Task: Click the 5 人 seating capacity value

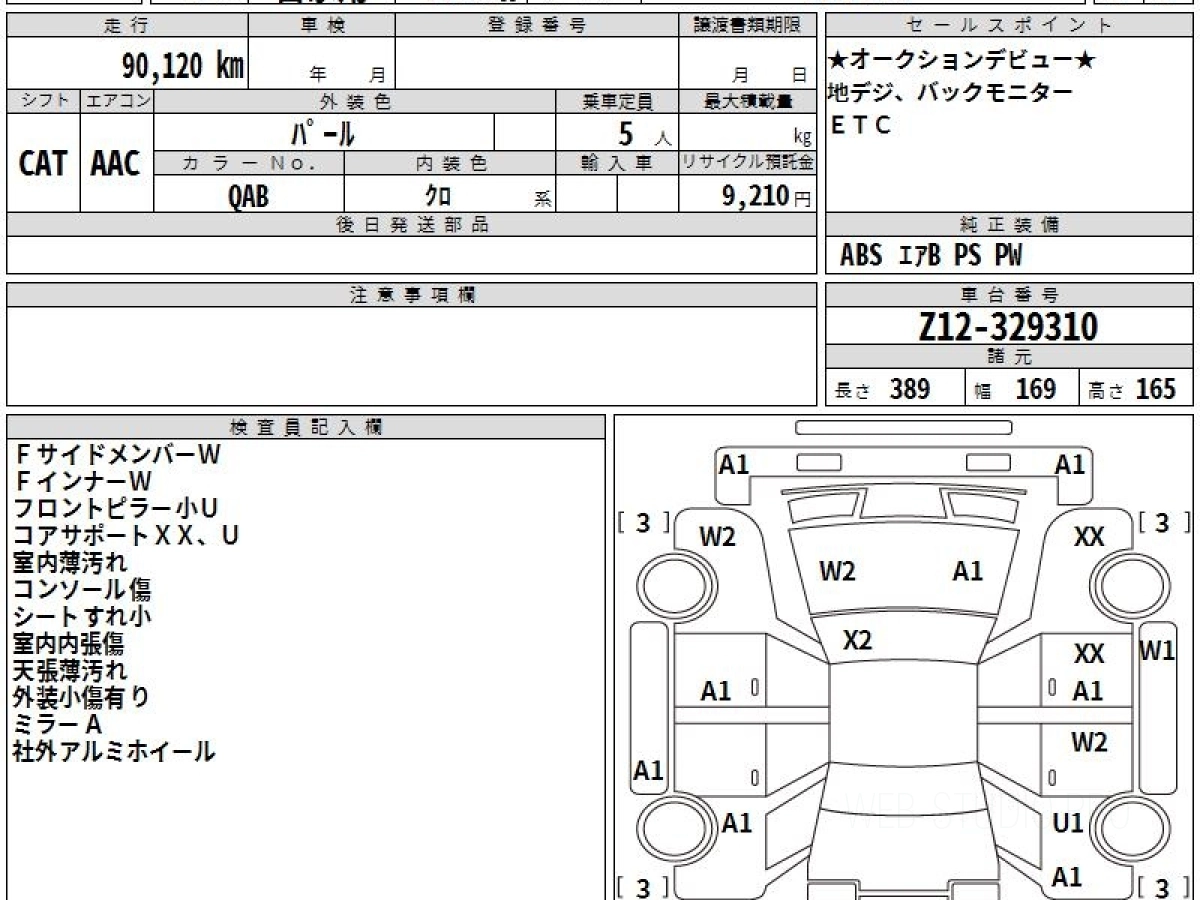Action: pos(644,134)
